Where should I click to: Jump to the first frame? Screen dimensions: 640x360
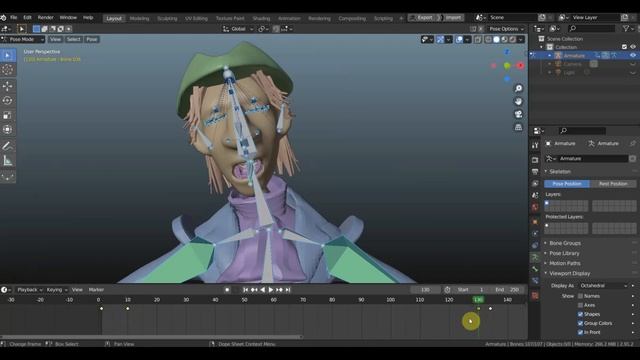tap(245, 290)
